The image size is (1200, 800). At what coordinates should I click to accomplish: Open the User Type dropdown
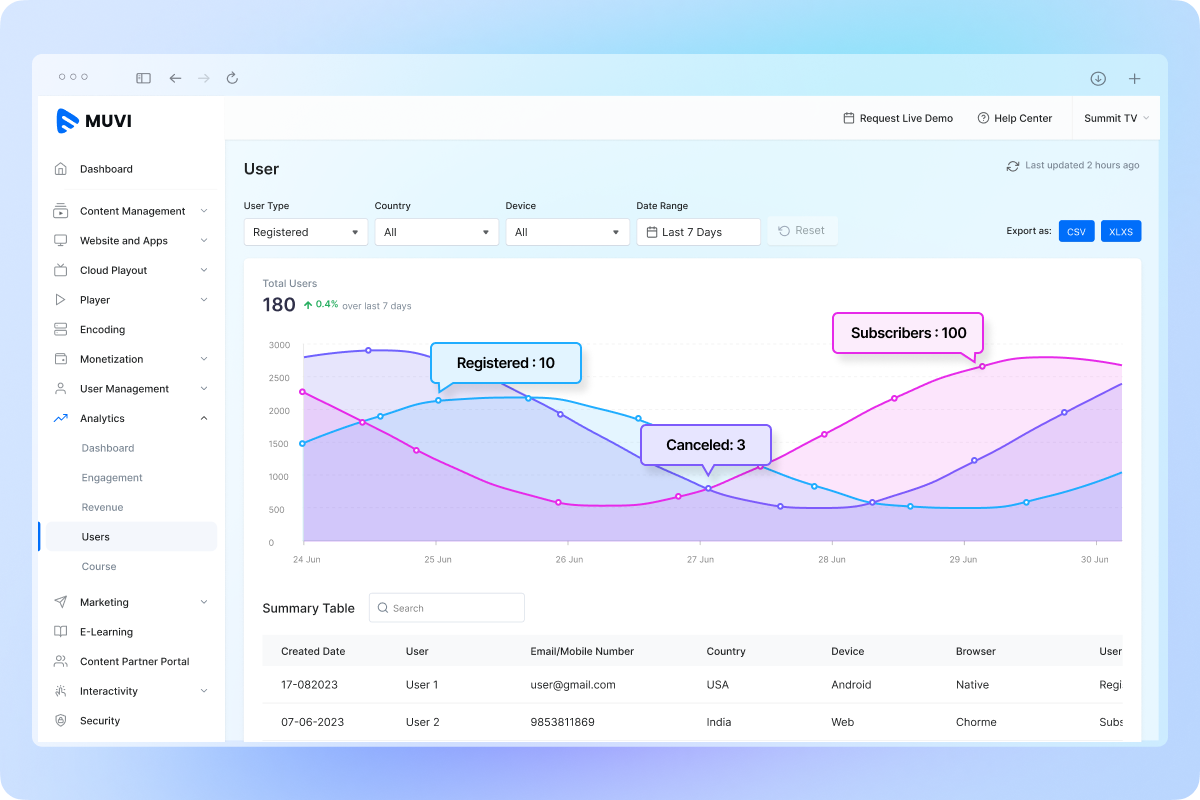pos(305,232)
